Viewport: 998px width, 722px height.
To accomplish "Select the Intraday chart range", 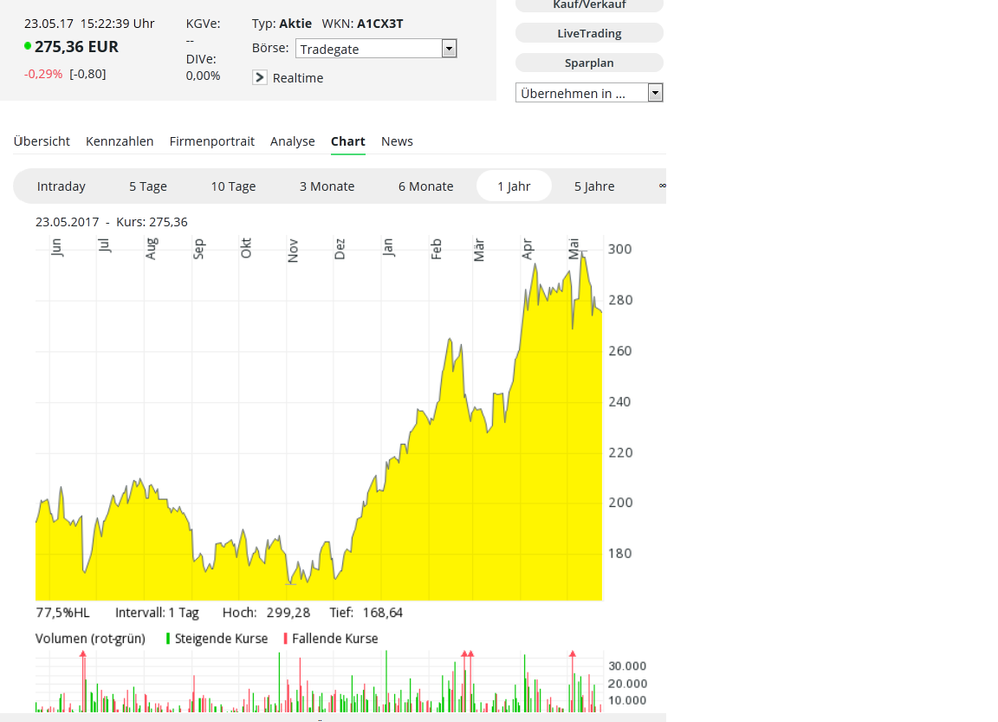I will click(x=61, y=186).
